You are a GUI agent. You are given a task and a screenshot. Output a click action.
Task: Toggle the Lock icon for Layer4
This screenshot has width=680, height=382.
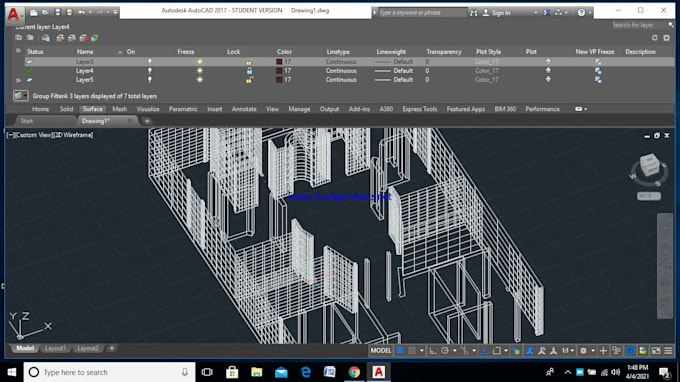[x=249, y=71]
